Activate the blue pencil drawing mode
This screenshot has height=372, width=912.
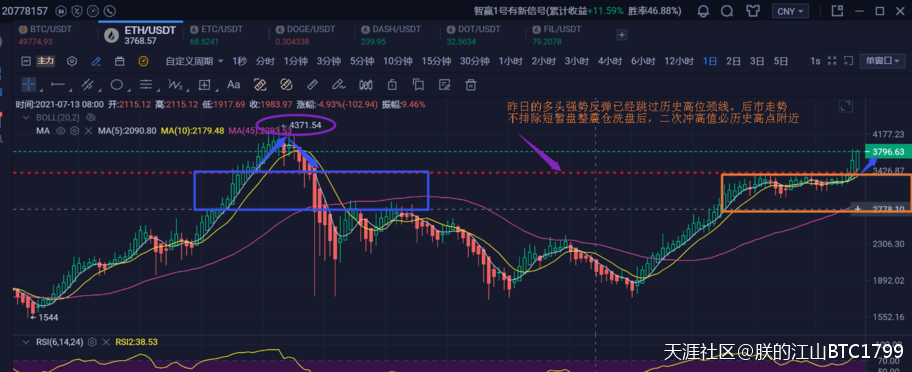[x=96, y=61]
